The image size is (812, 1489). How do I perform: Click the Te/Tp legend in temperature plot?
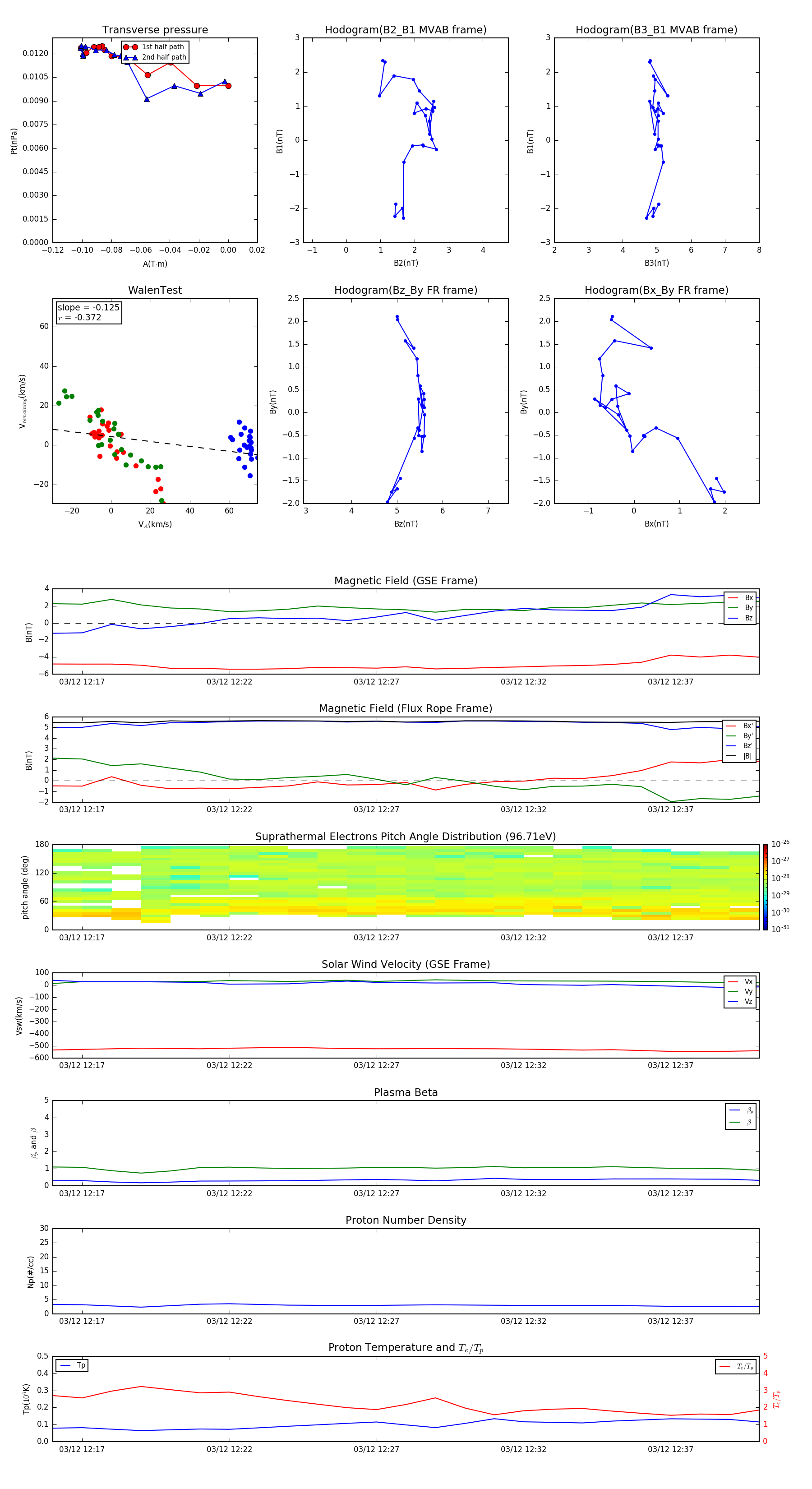tap(736, 1366)
